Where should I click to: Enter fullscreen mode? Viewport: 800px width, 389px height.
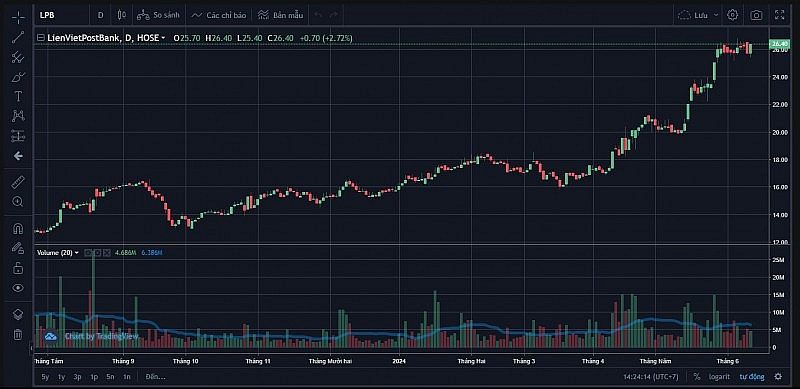tap(779, 15)
